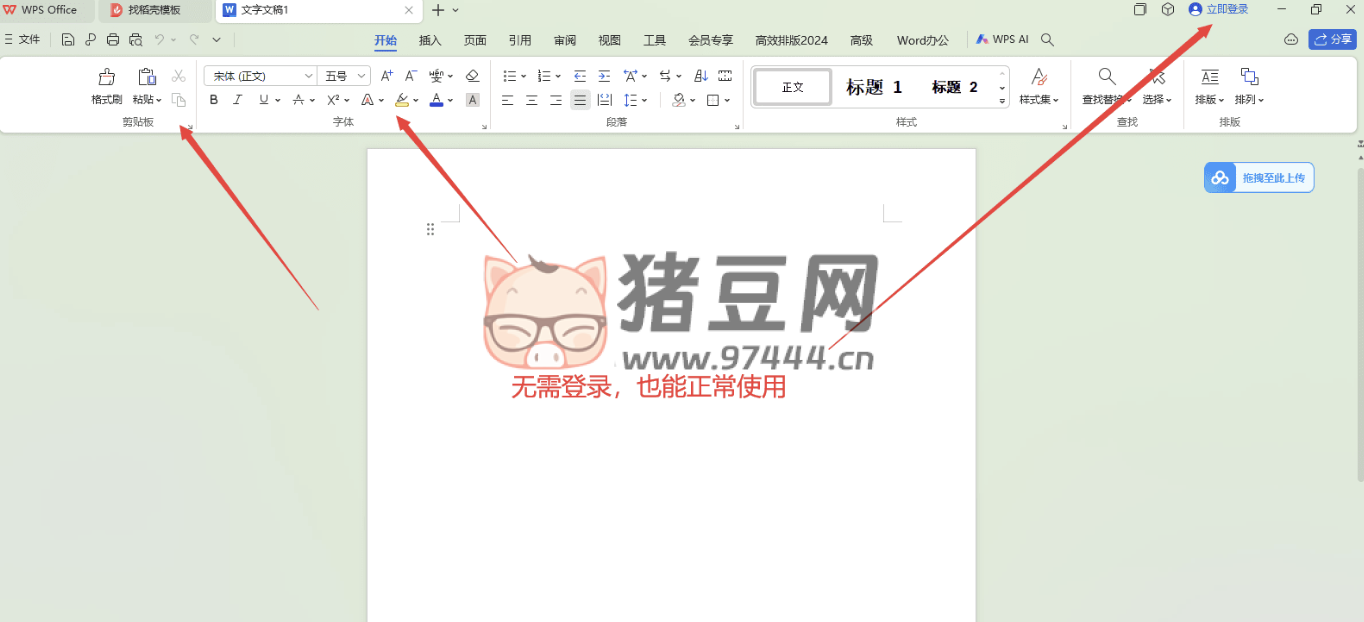Click the Find and Replace magnifier icon
The height and width of the screenshot is (622, 1364).
coord(1107,76)
